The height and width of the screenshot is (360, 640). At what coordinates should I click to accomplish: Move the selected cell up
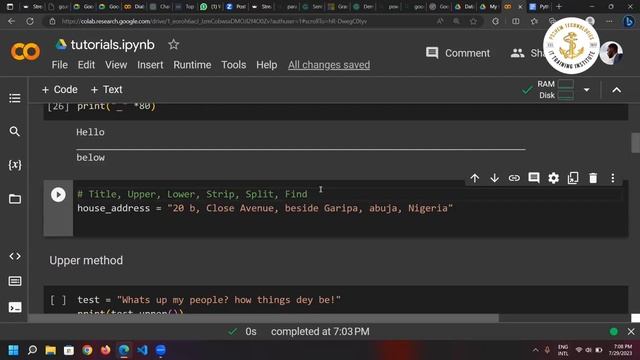475,178
